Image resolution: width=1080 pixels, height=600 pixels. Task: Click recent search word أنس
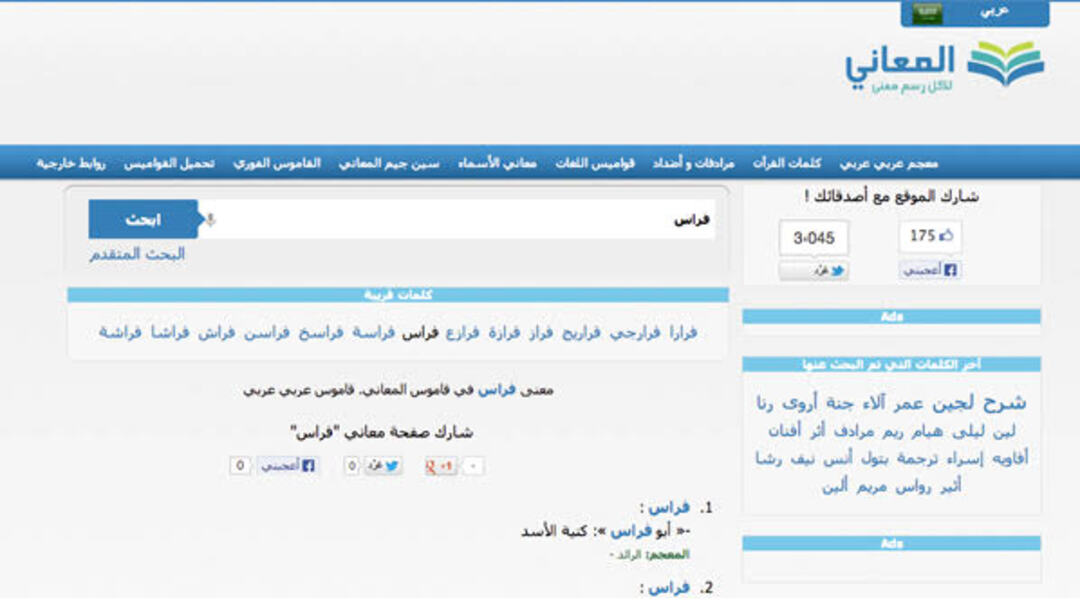pyautogui.click(x=838, y=459)
